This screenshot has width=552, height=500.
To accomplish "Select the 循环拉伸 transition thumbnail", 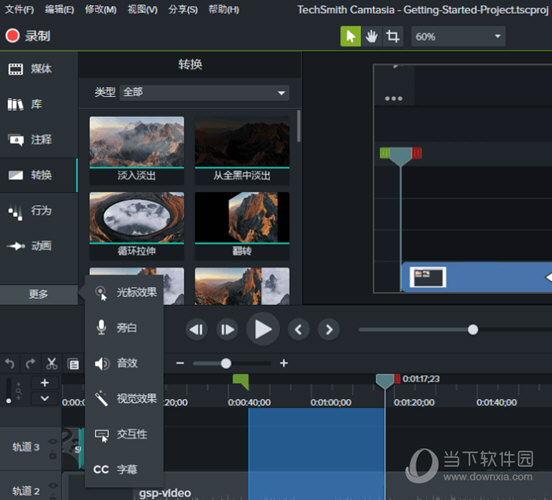I will pos(137,226).
